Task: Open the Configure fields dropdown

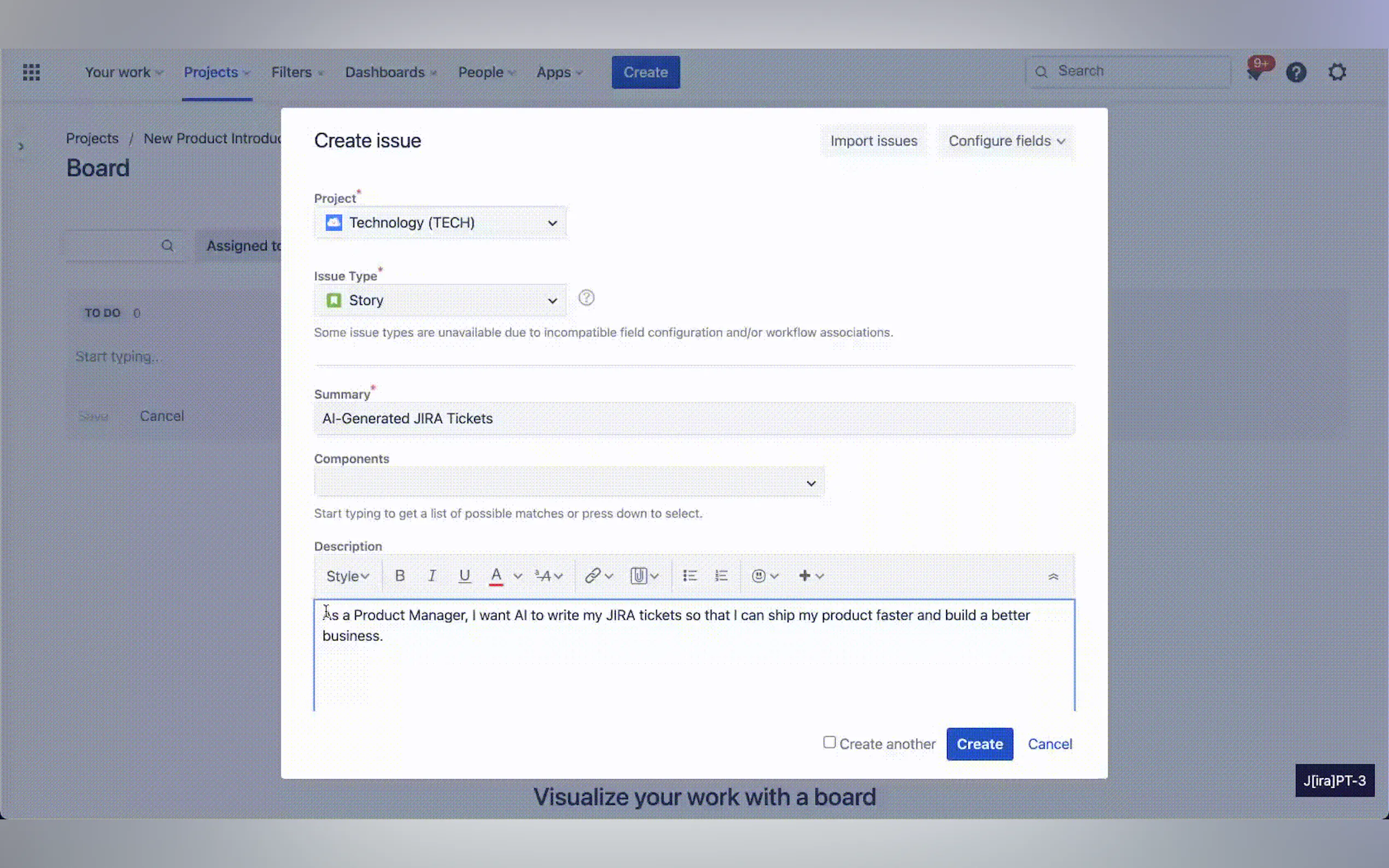Action: tap(1006, 141)
